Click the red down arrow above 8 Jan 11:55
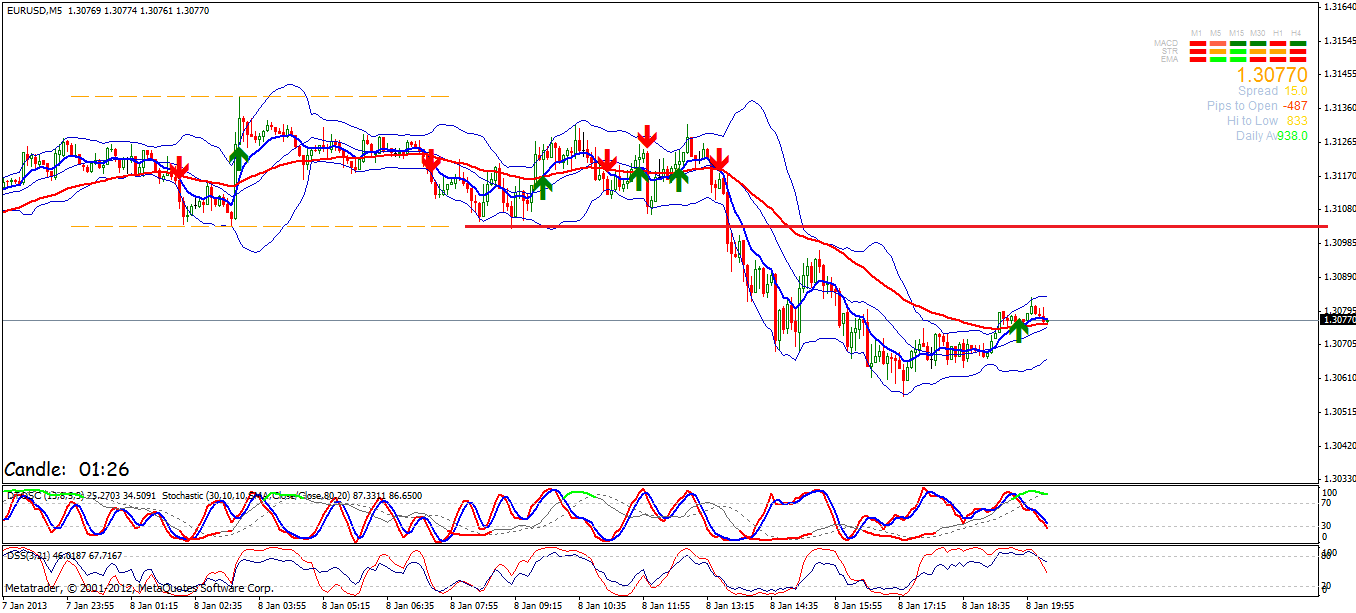This screenshot has width=1356, height=613. 646,135
